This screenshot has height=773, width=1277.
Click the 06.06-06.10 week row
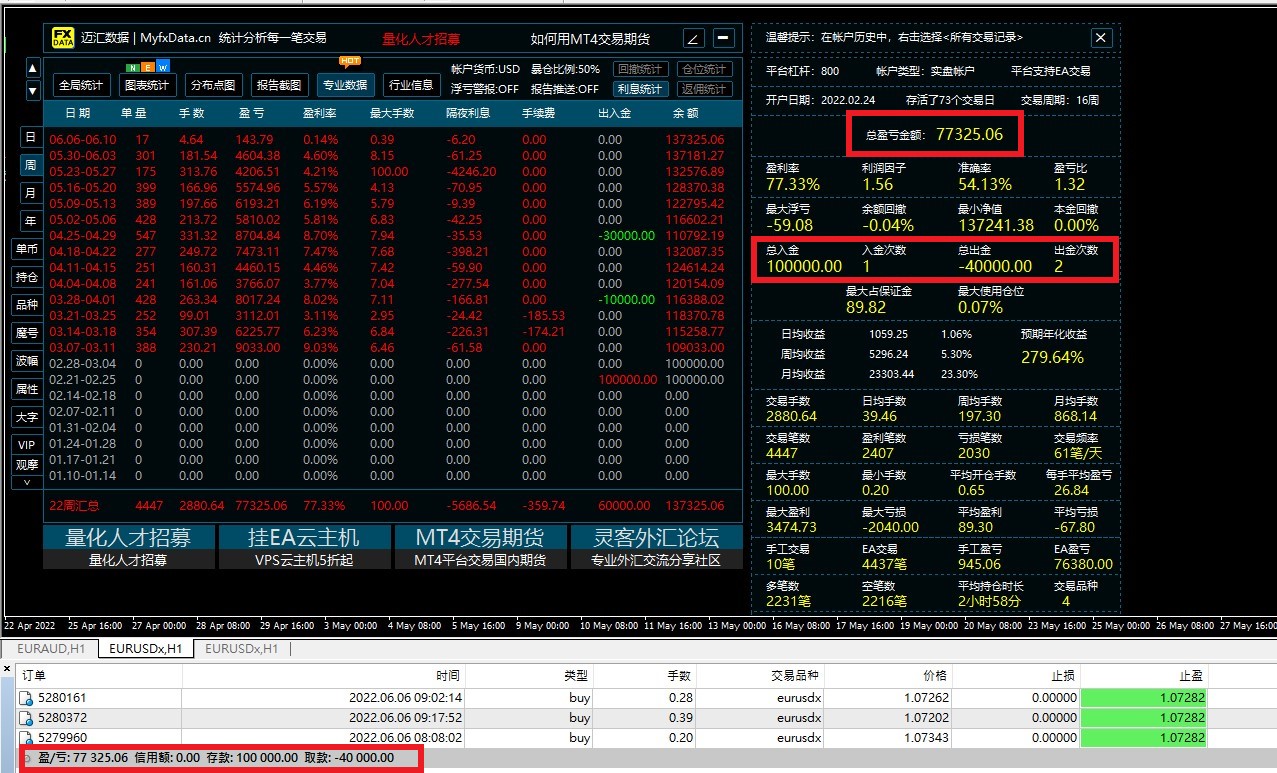(391, 140)
